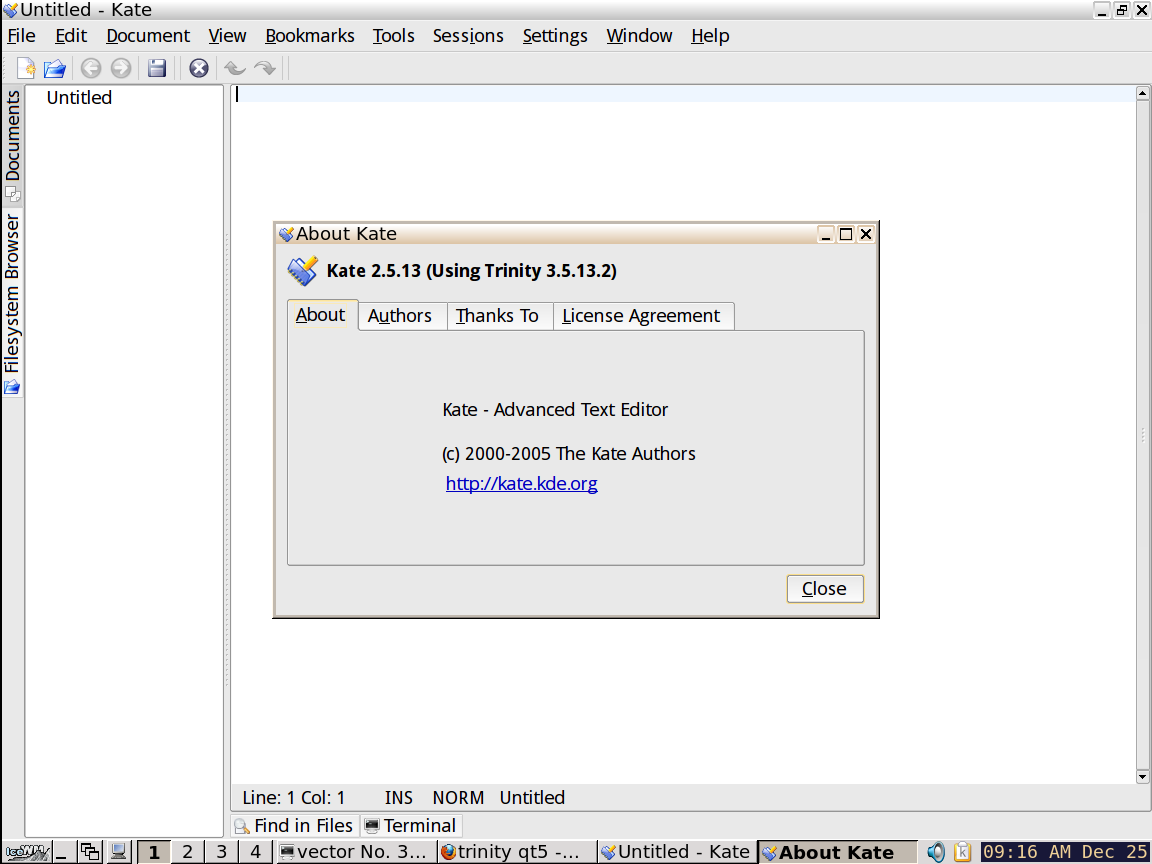Open the Document menu
The height and width of the screenshot is (864, 1152).
tap(148, 36)
